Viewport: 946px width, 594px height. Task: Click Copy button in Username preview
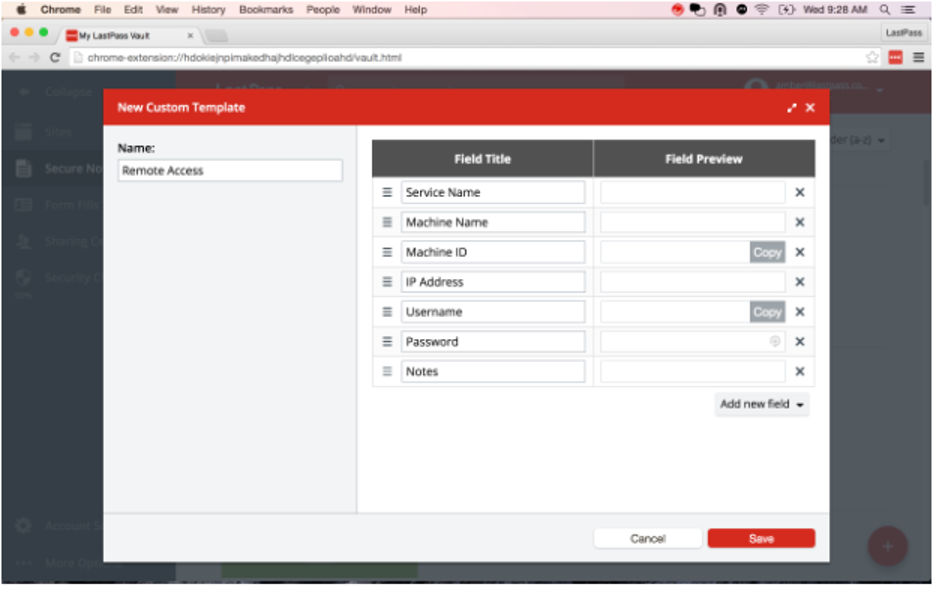coord(767,312)
